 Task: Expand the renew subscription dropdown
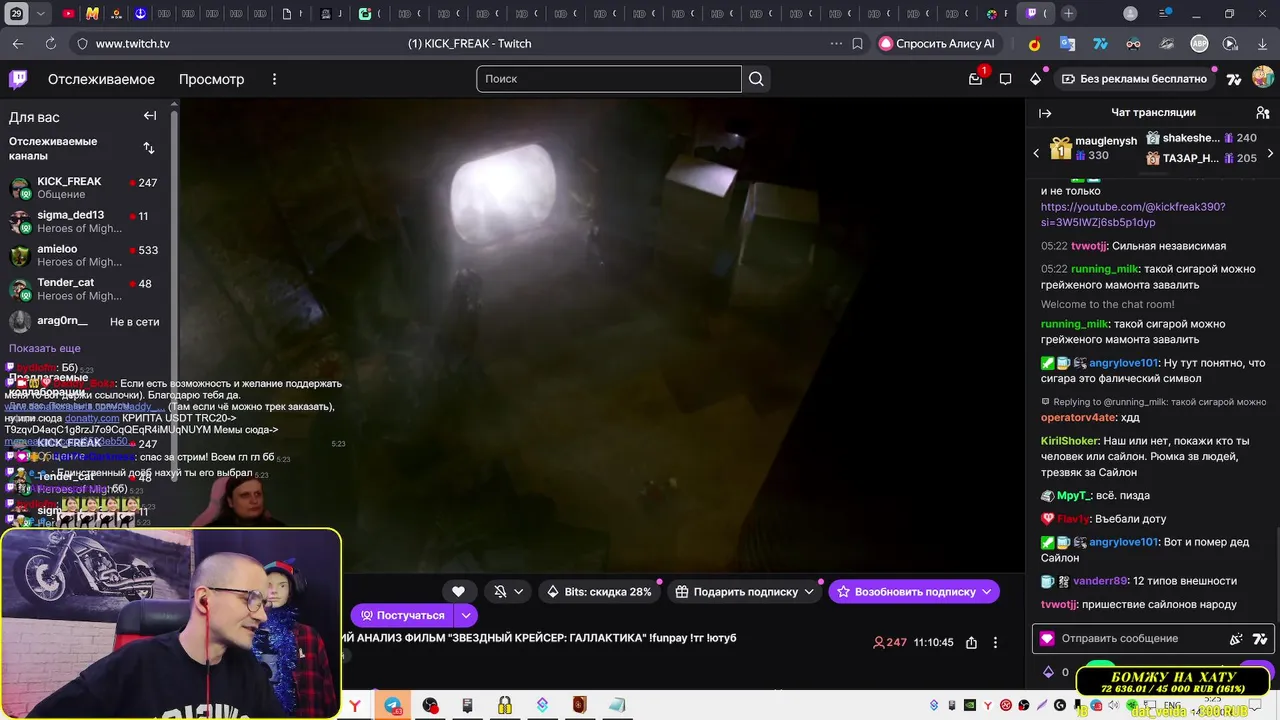(987, 592)
